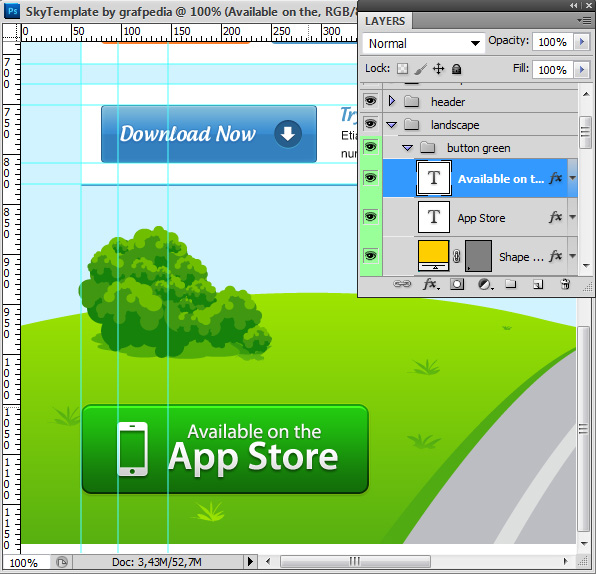This screenshot has height=574, width=596.
Task: Add a layer style fx button
Action: pyautogui.click(x=431, y=284)
